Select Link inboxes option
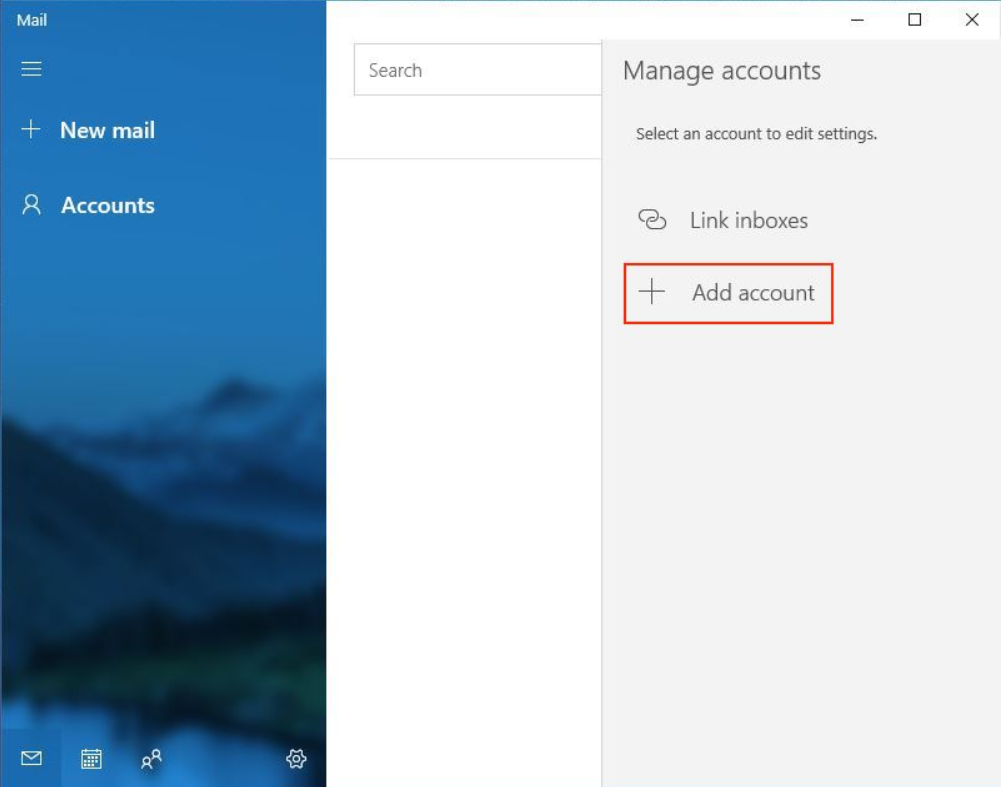The height and width of the screenshot is (787, 1001). point(748,220)
